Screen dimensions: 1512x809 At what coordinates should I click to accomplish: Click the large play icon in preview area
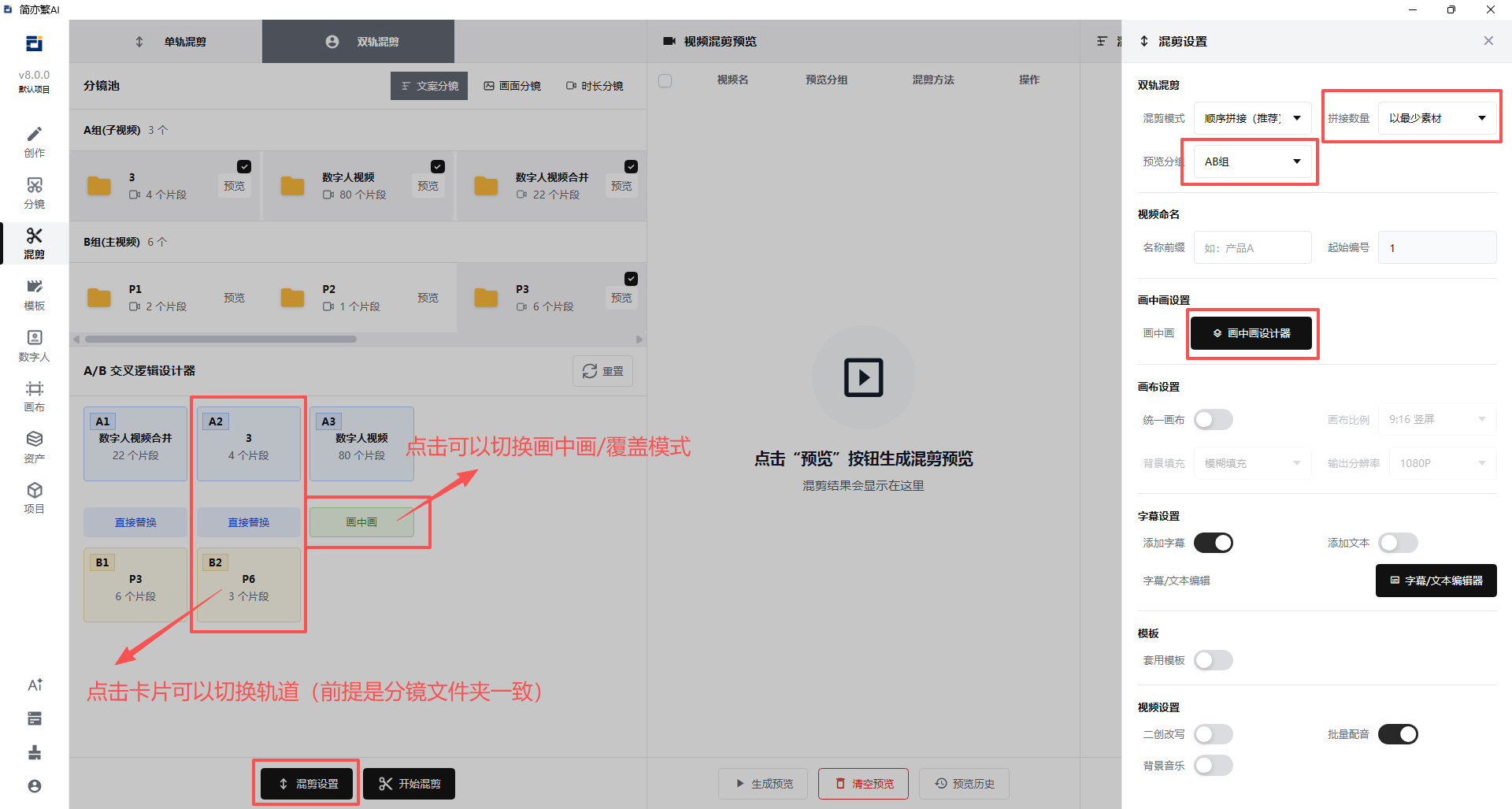[864, 377]
